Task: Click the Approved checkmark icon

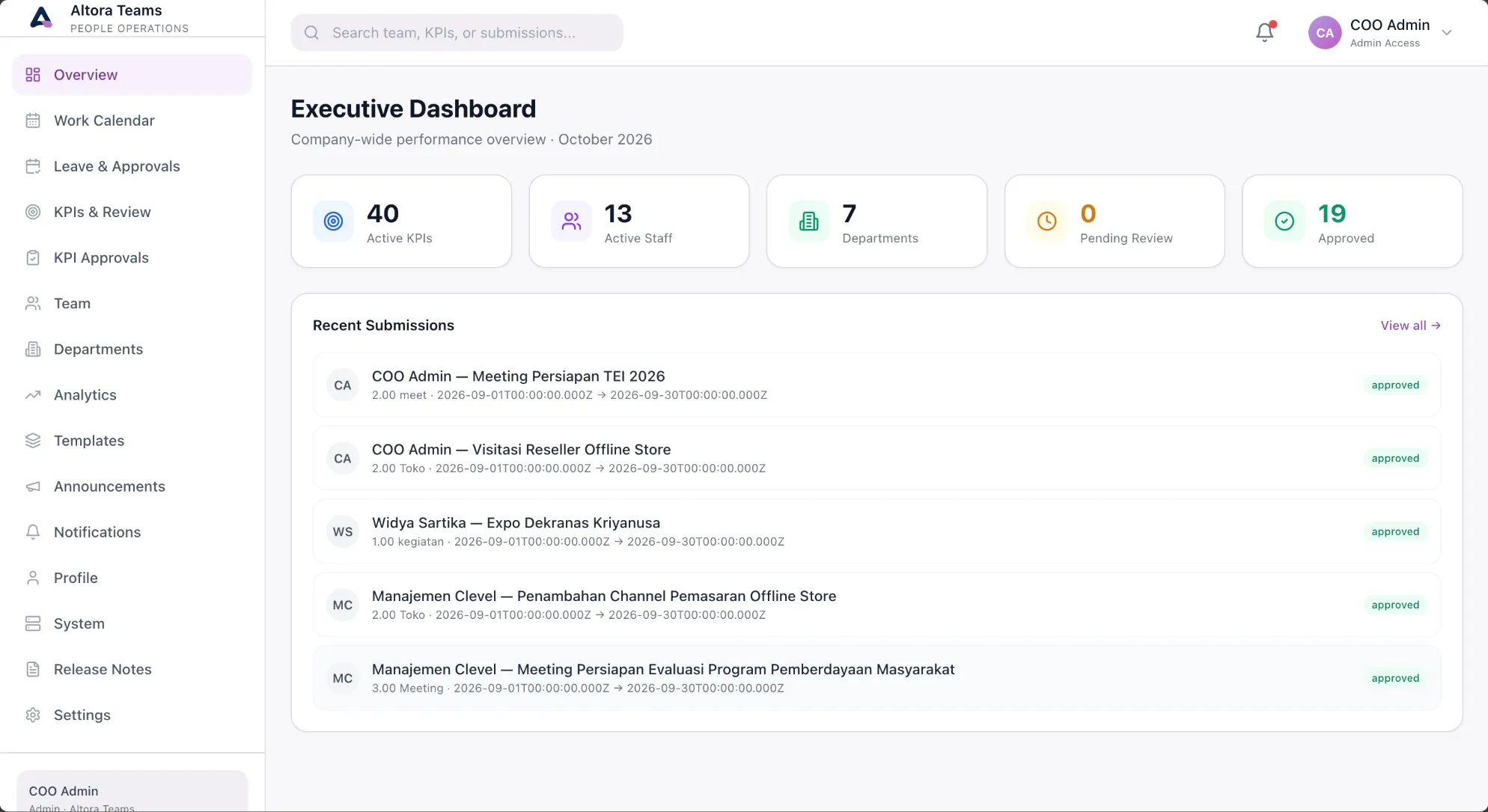Action: [1284, 222]
